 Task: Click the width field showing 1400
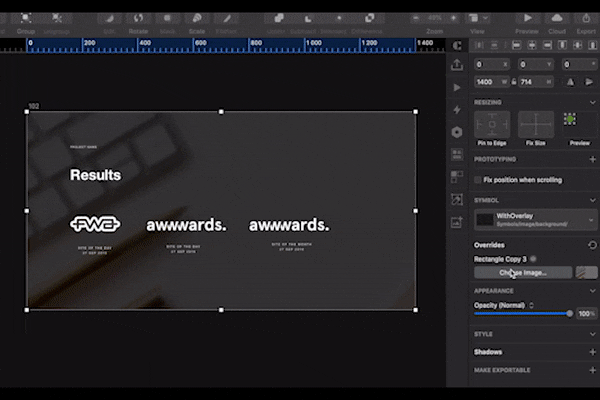(x=491, y=82)
